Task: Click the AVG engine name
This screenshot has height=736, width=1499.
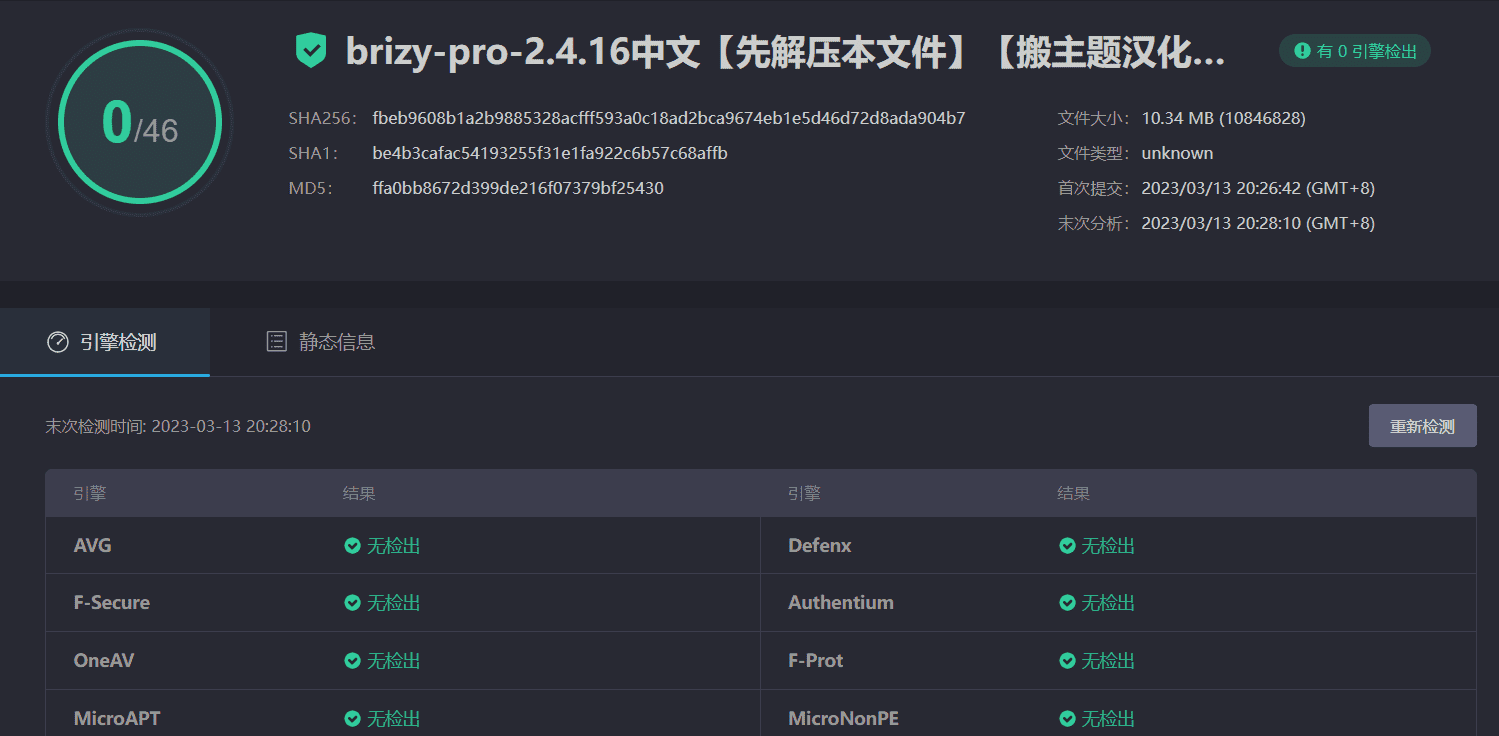Action: (x=92, y=546)
